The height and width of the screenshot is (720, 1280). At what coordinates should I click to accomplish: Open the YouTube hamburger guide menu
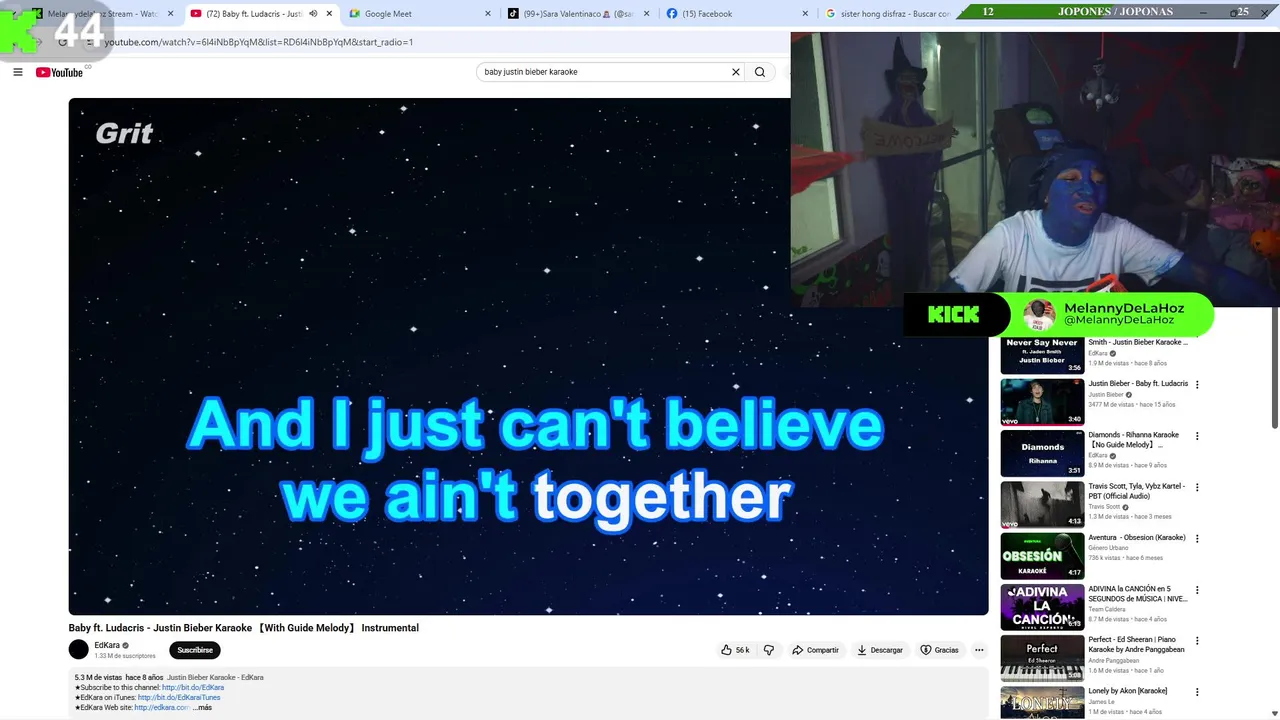[18, 72]
